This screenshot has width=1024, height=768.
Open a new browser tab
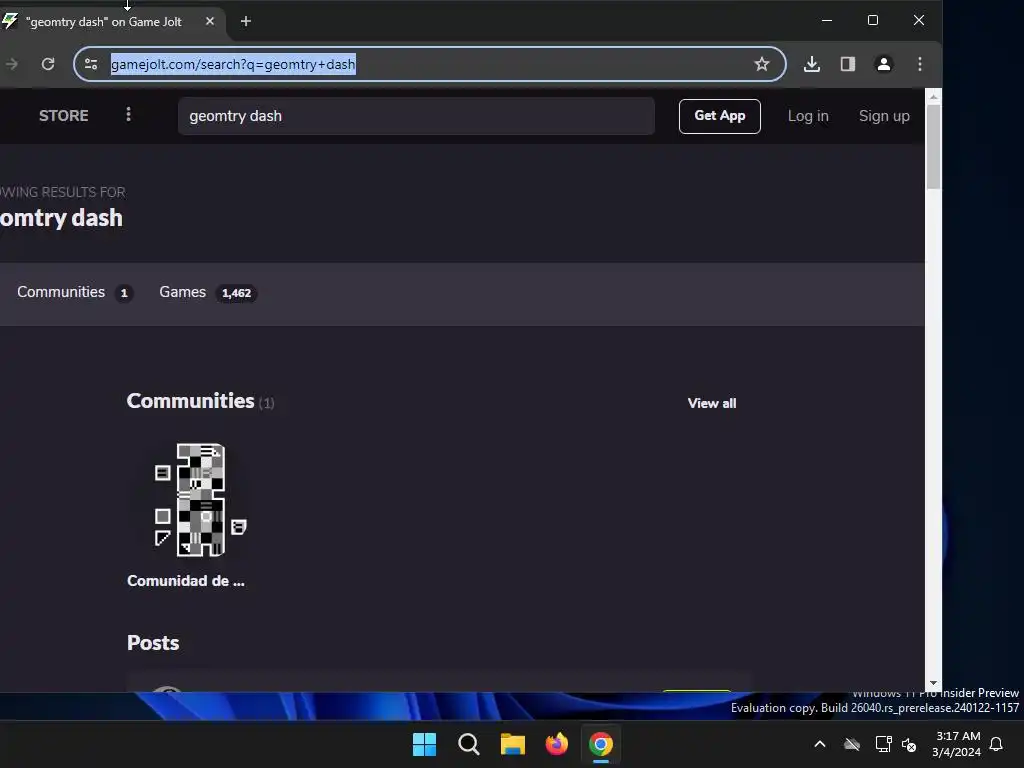pyautogui.click(x=246, y=21)
